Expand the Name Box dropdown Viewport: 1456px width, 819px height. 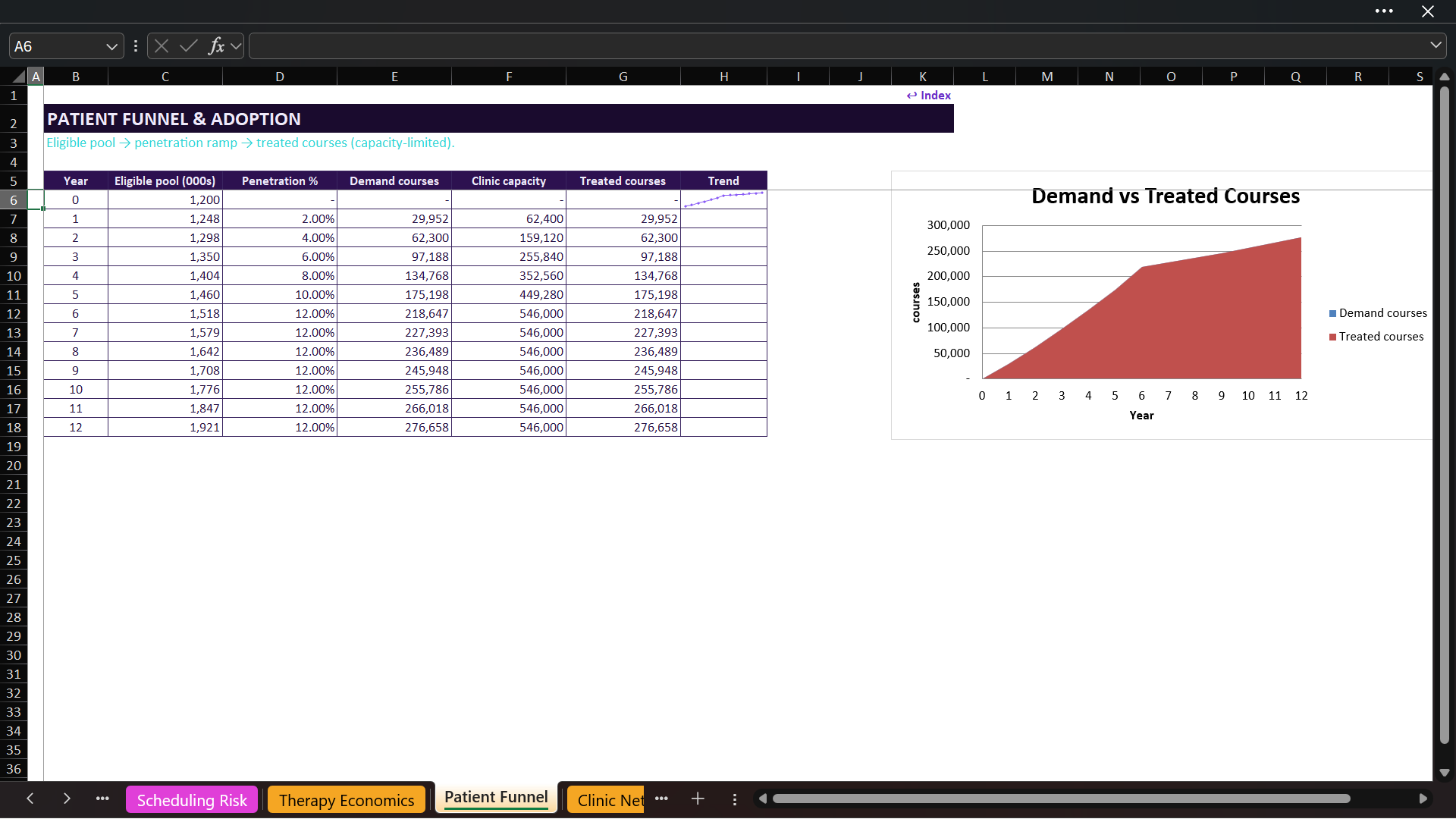tap(111, 46)
